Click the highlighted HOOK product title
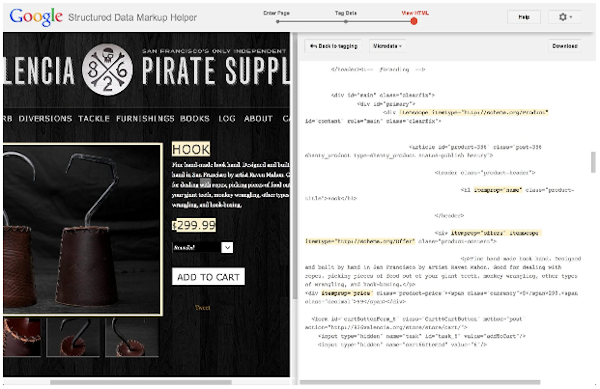The height and width of the screenshot is (389, 600). pyautogui.click(x=191, y=149)
